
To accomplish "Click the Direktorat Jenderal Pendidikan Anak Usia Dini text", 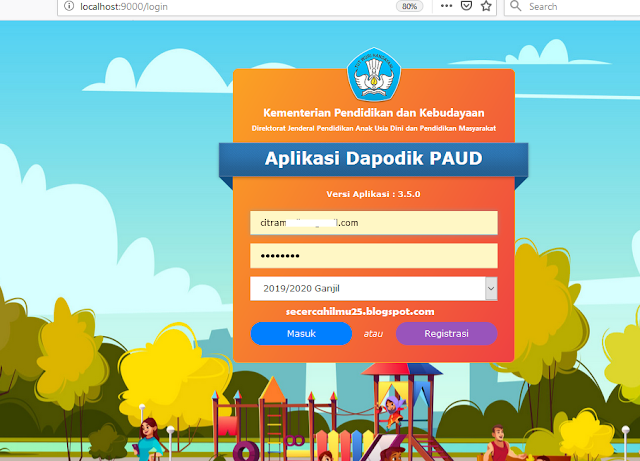I will click(x=374, y=128).
